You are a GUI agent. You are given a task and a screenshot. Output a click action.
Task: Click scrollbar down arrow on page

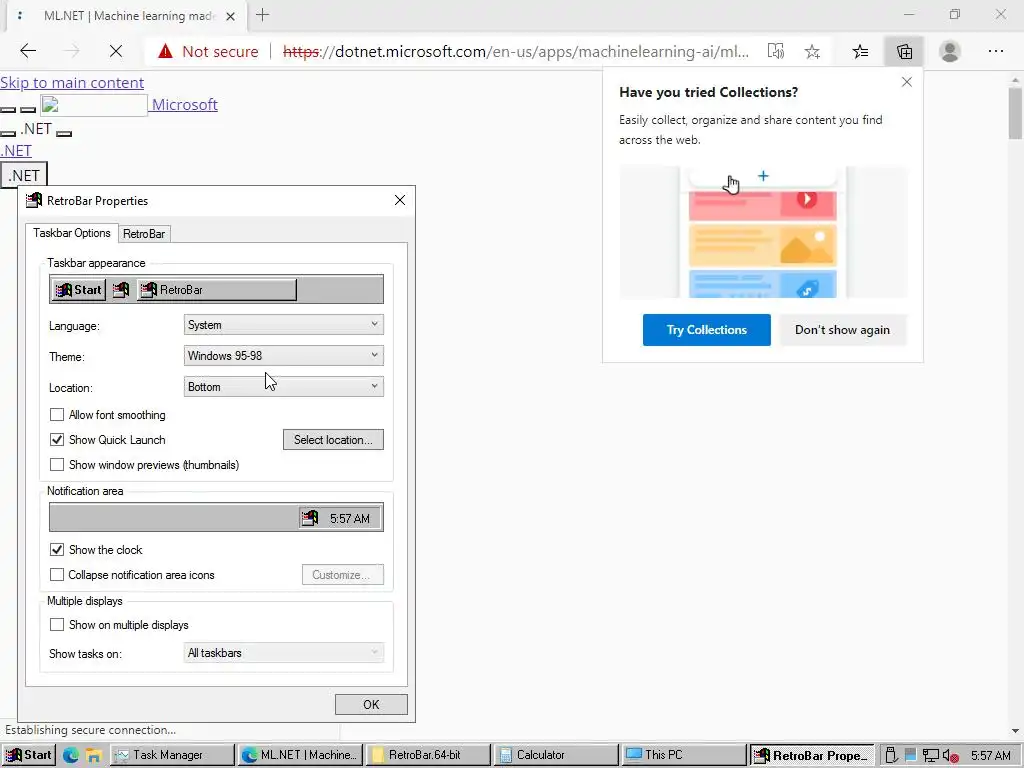pyautogui.click(x=1015, y=730)
